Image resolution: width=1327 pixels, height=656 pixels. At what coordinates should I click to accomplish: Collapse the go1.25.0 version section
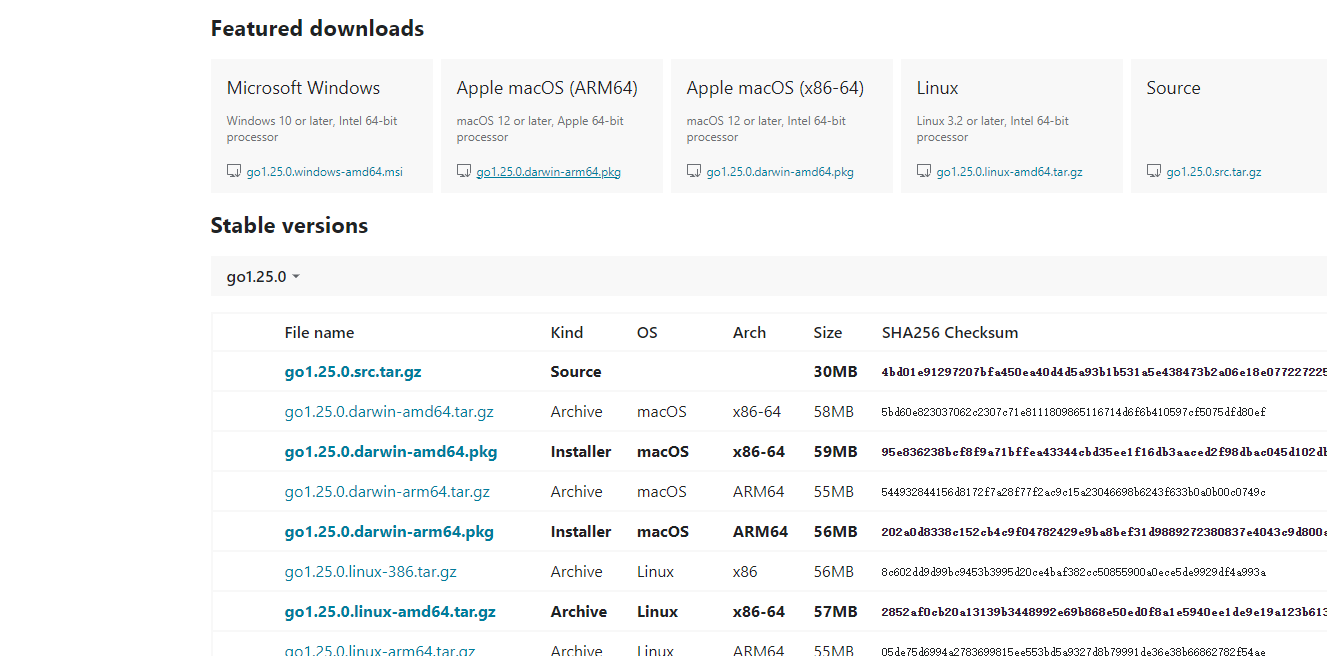point(263,277)
